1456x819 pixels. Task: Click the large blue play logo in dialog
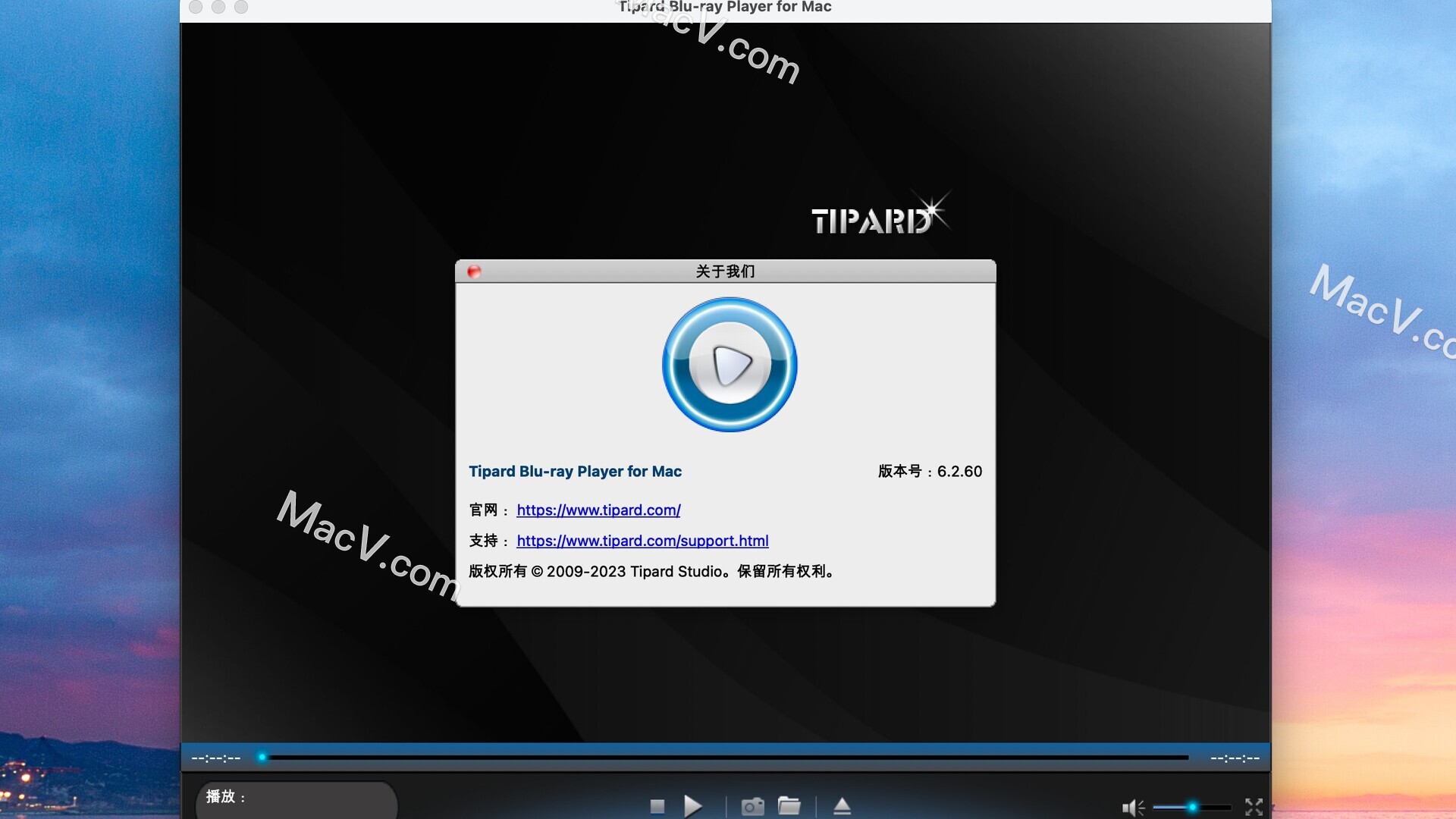pos(730,365)
